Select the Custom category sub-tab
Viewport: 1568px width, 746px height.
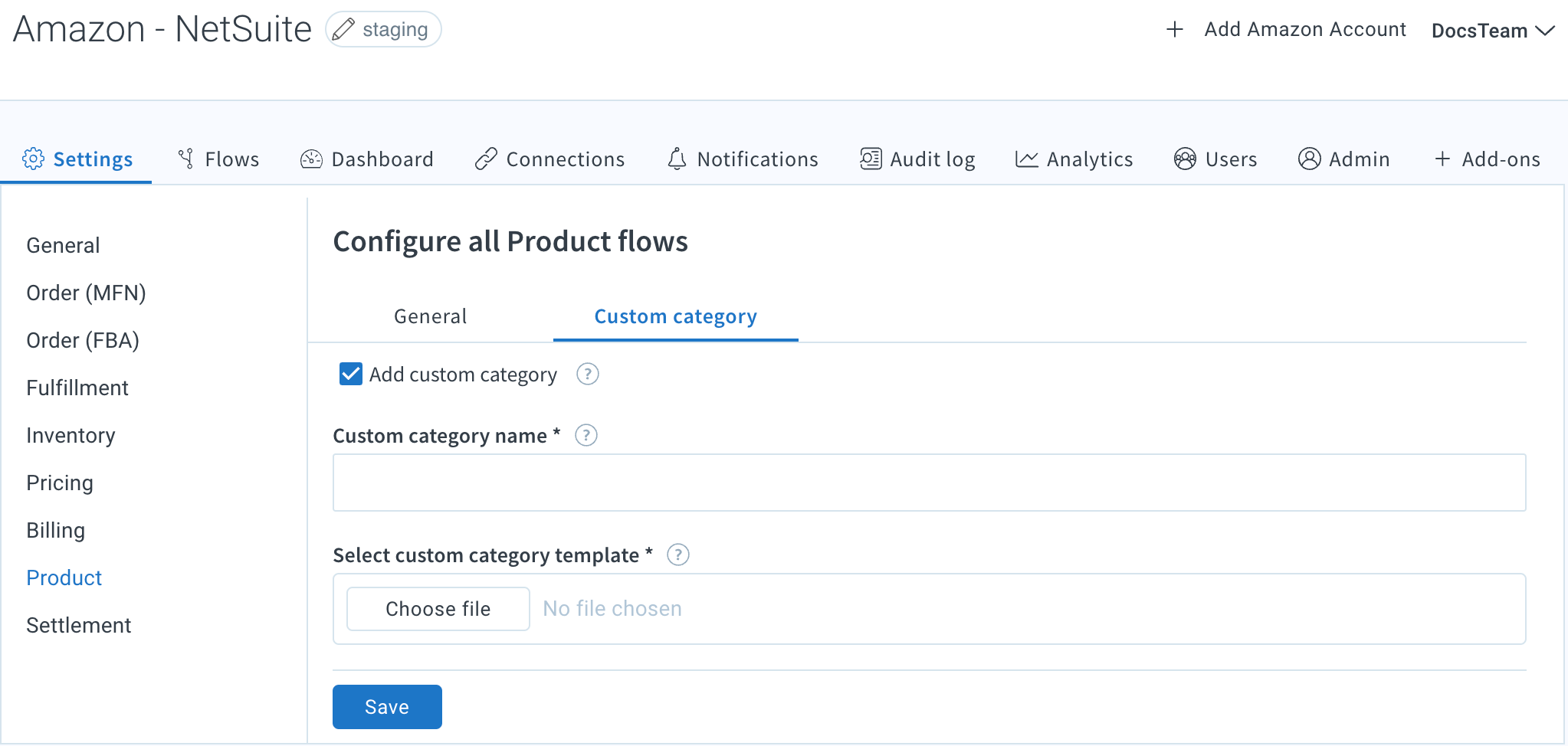tap(676, 316)
